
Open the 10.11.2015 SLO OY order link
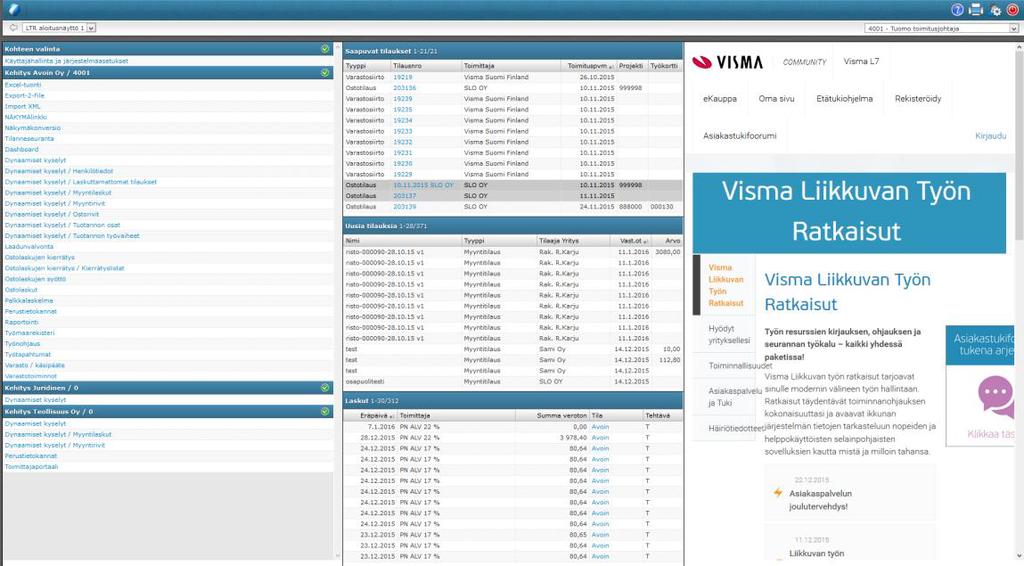click(x=423, y=185)
